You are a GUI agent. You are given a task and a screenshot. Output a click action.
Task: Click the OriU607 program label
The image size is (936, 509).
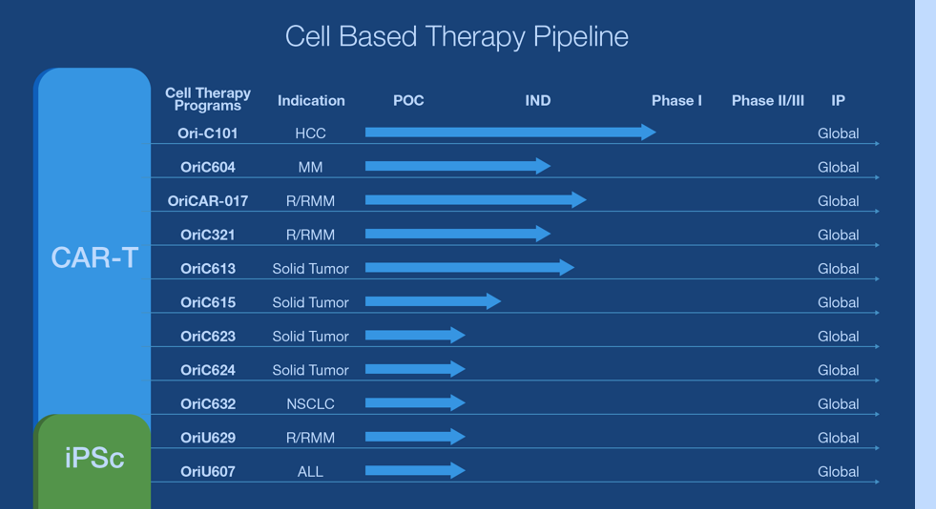208,471
